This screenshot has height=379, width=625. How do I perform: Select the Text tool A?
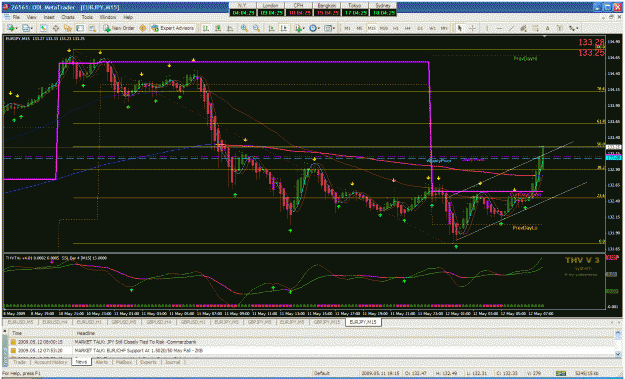tap(548, 28)
